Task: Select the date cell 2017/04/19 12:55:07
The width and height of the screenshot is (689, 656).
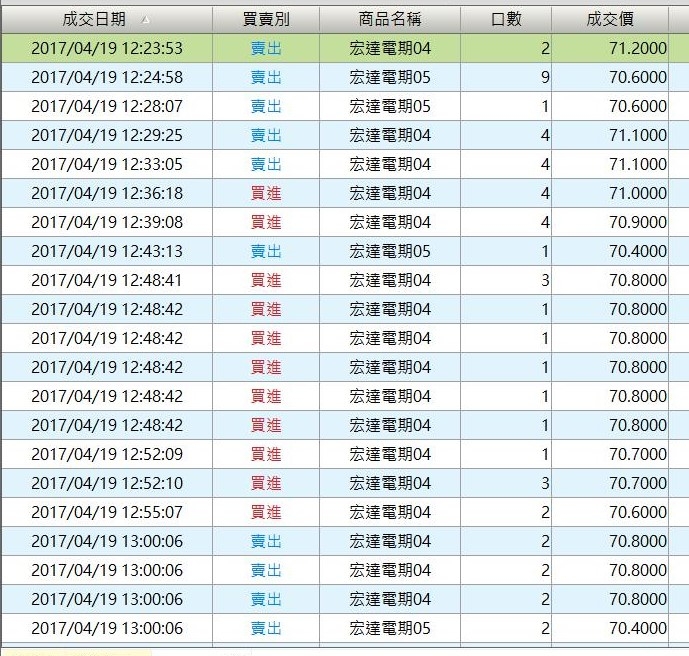Action: pyautogui.click(x=107, y=512)
